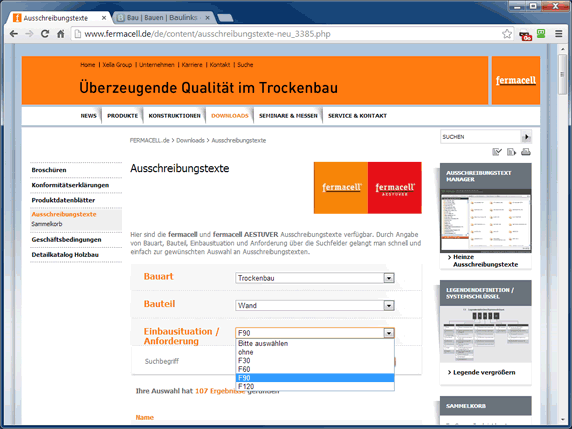The height and width of the screenshot is (429, 572).
Task: Click the Home link in the header
Action: 88,65
